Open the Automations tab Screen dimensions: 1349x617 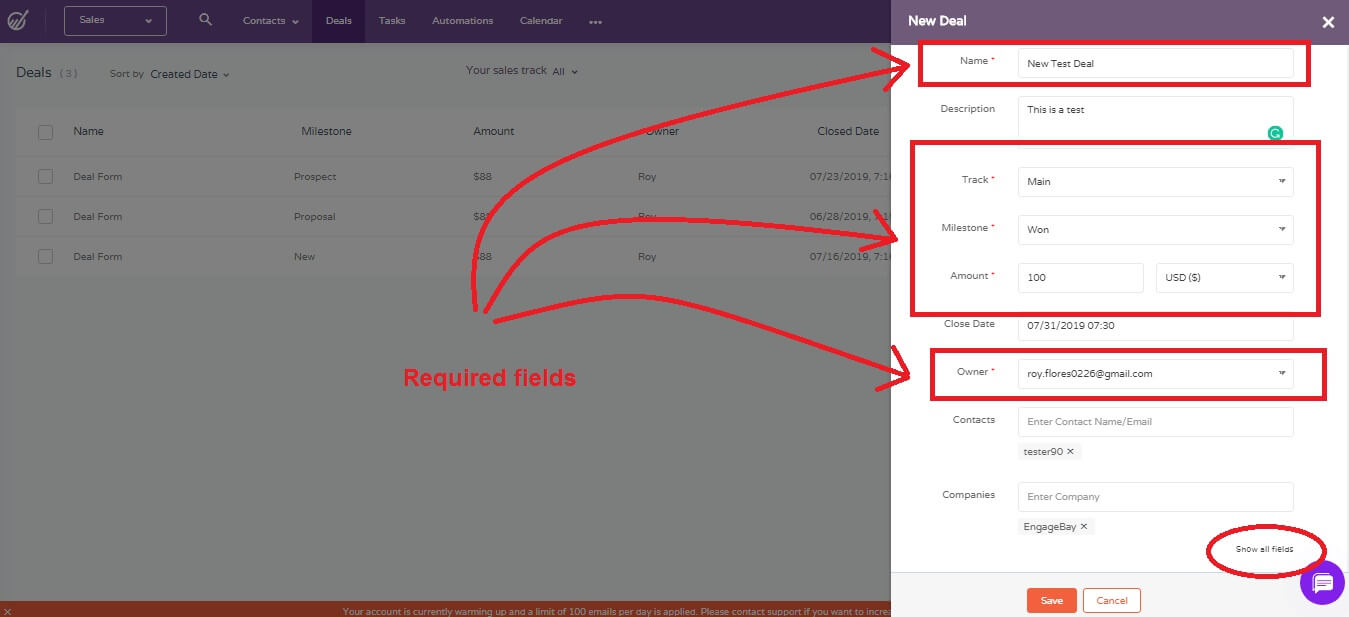tap(462, 21)
